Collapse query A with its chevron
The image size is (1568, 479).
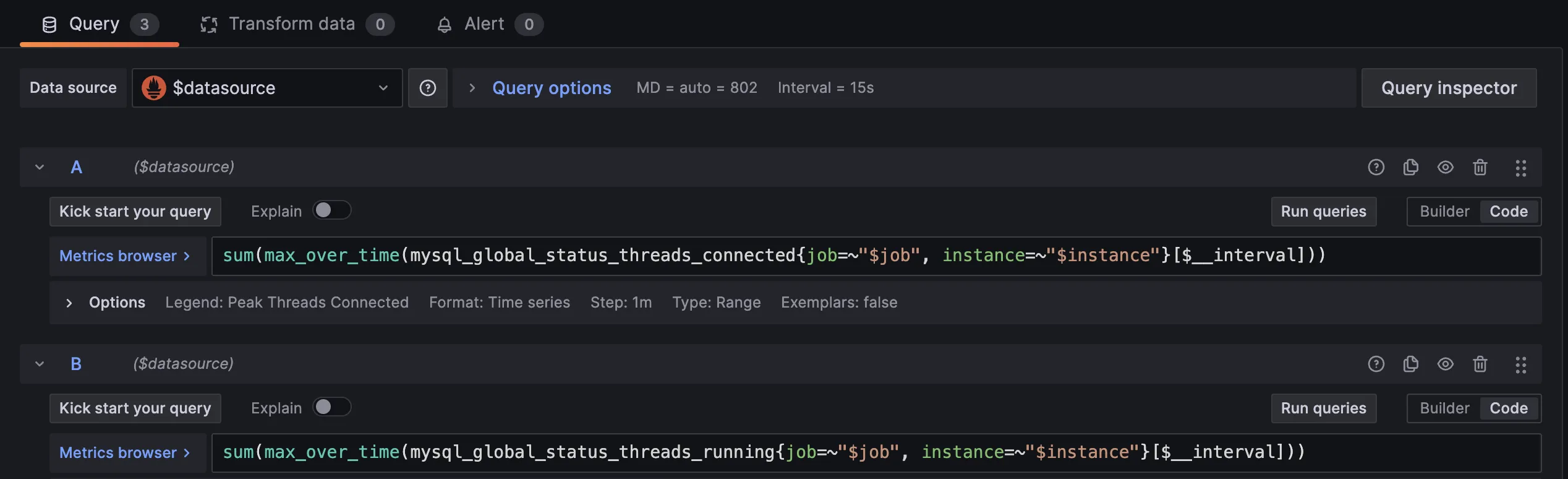[40, 167]
